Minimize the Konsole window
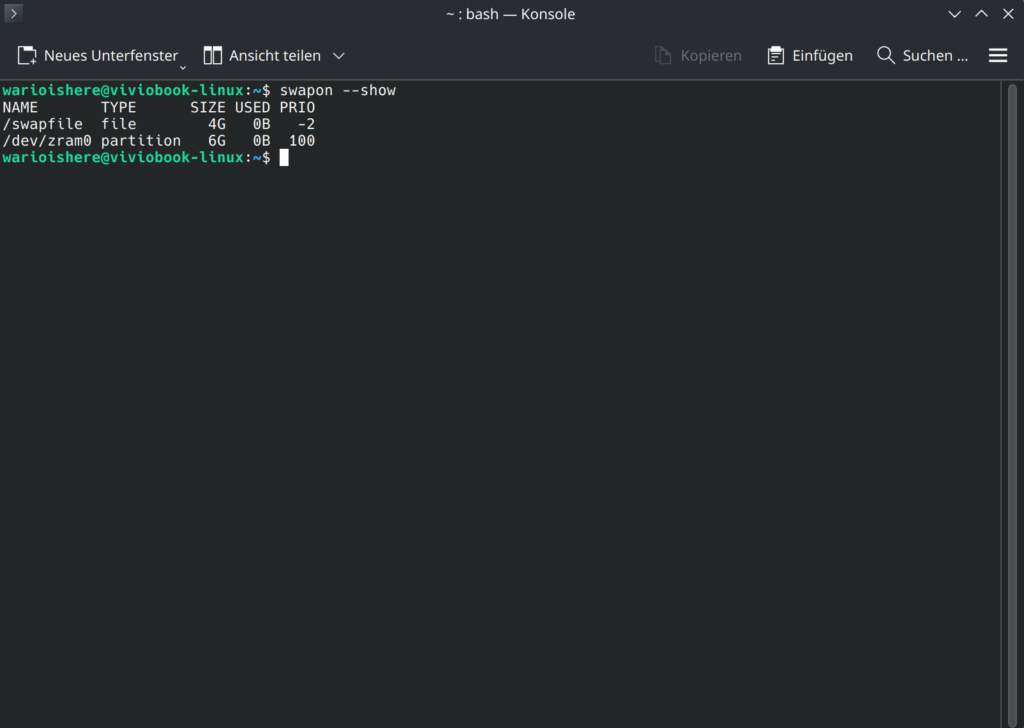 coord(955,14)
